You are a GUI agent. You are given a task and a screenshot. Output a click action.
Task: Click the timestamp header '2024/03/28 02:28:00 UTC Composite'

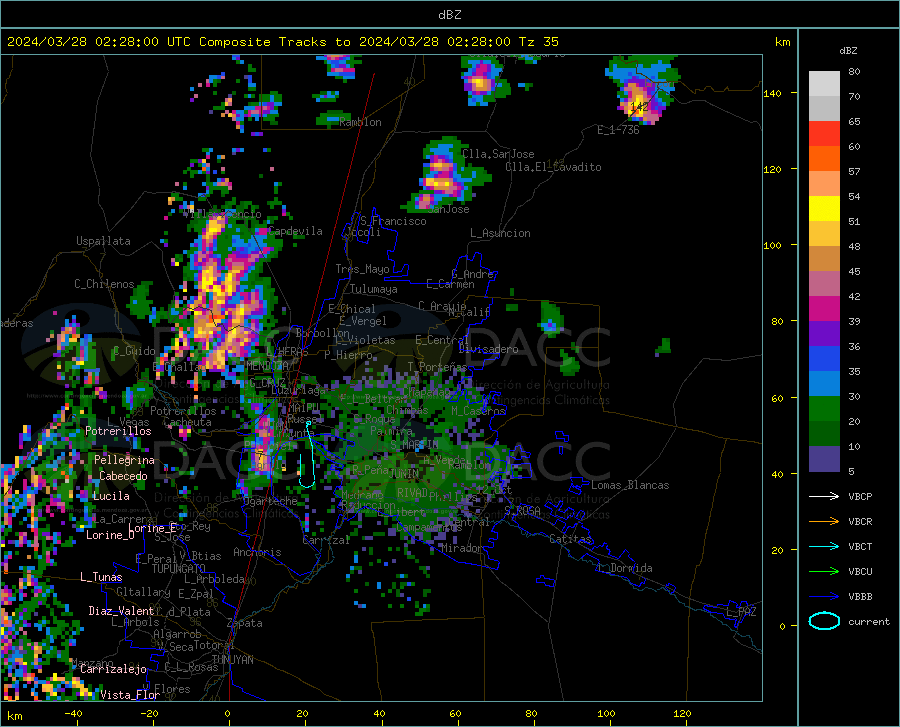(x=138, y=41)
